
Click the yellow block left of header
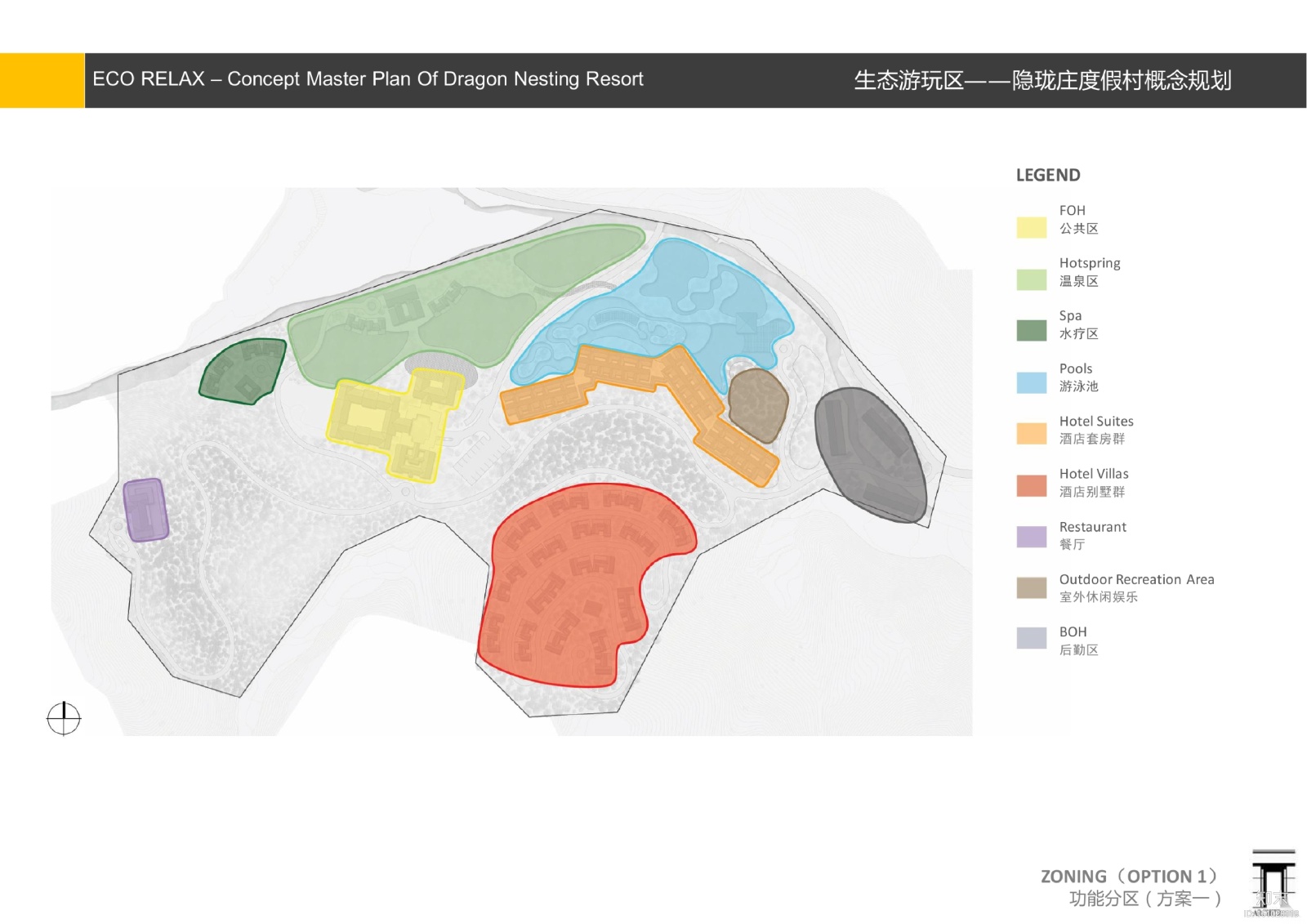point(42,80)
